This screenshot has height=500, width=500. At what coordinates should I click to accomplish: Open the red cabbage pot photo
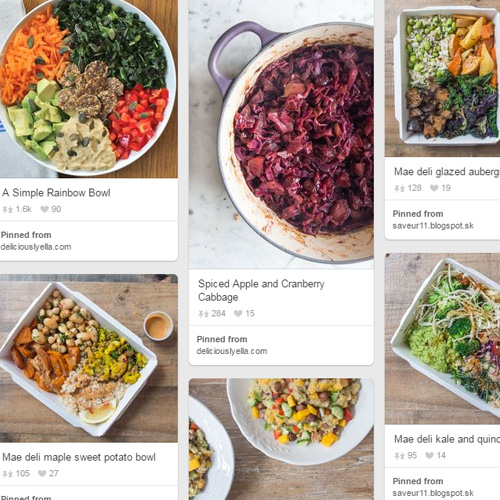coord(281,134)
